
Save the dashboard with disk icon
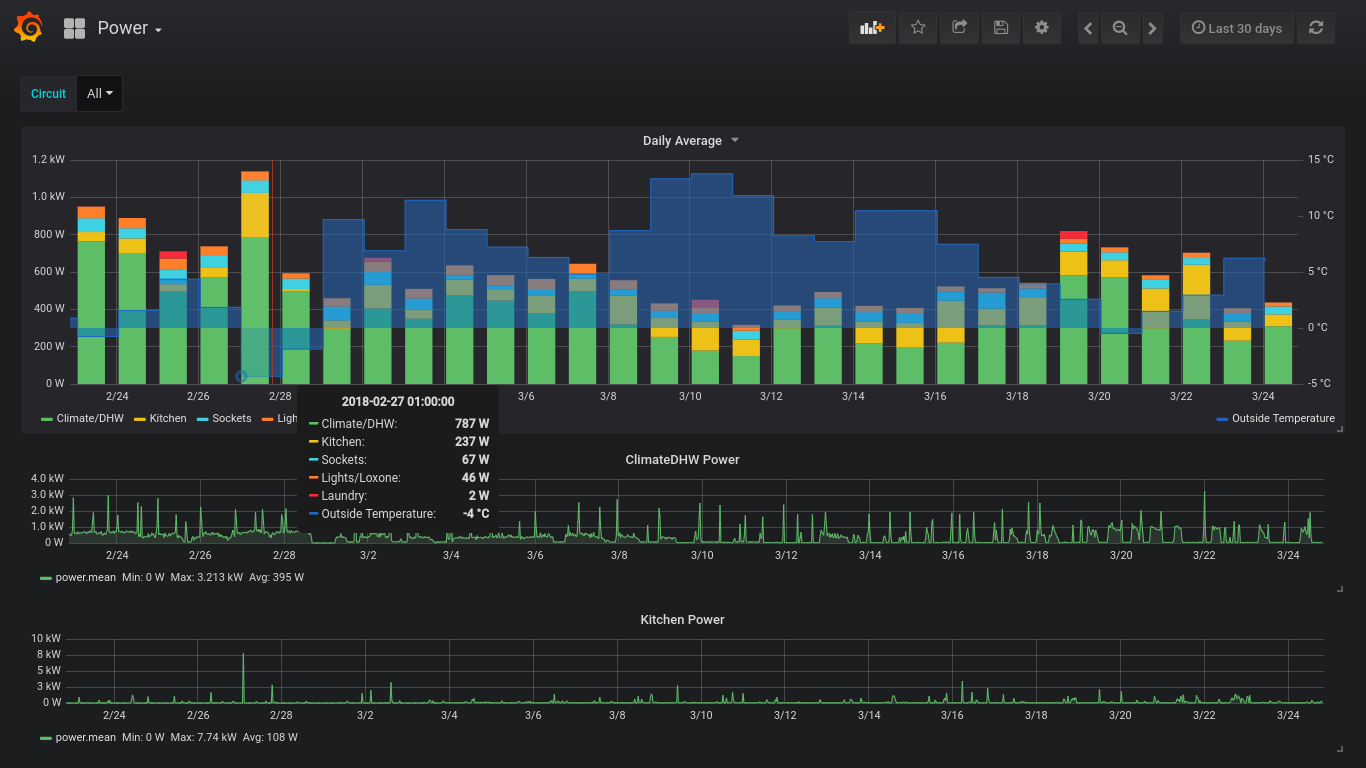[x=1000, y=28]
